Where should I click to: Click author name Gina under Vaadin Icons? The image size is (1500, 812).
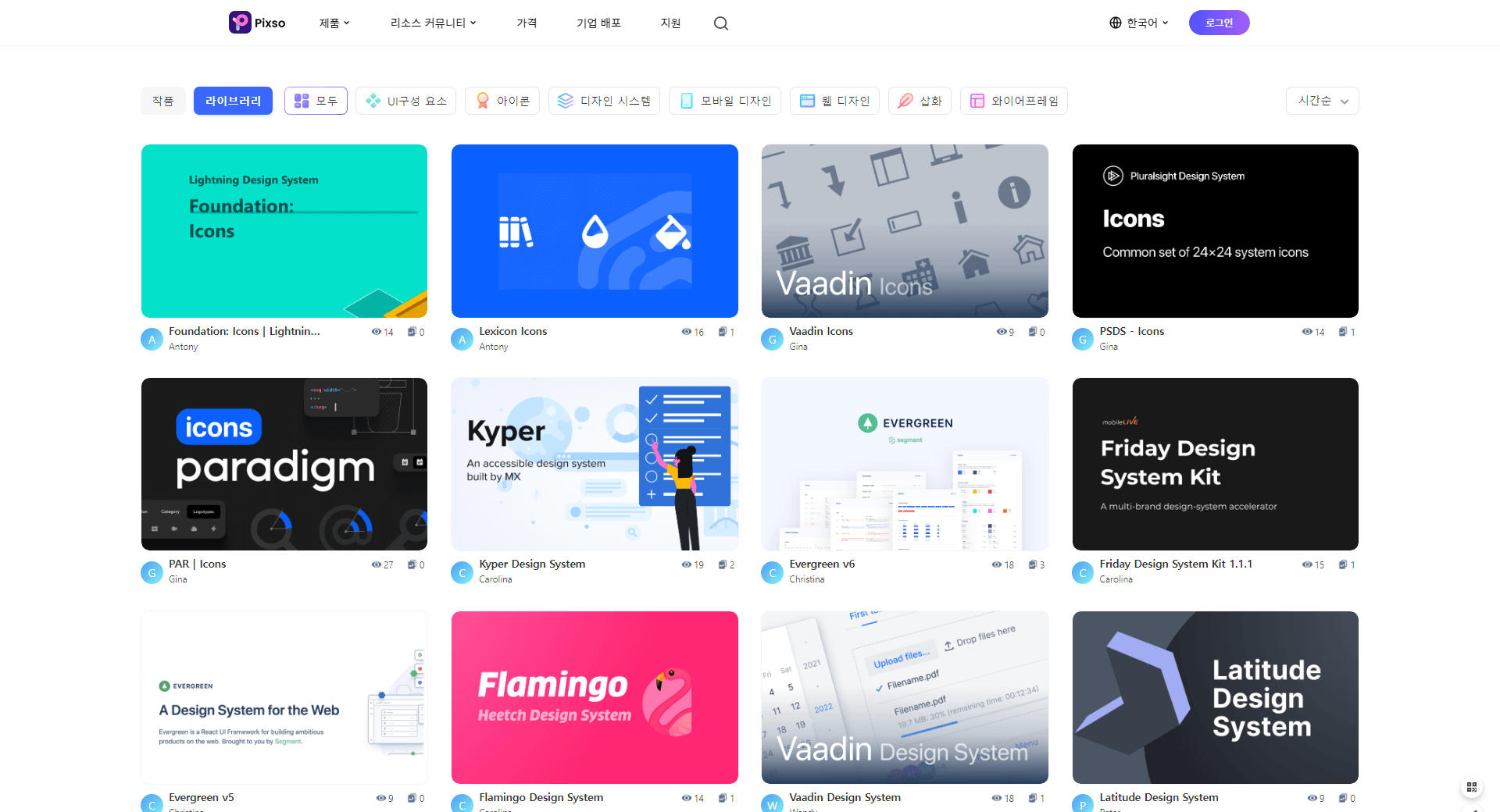point(798,347)
